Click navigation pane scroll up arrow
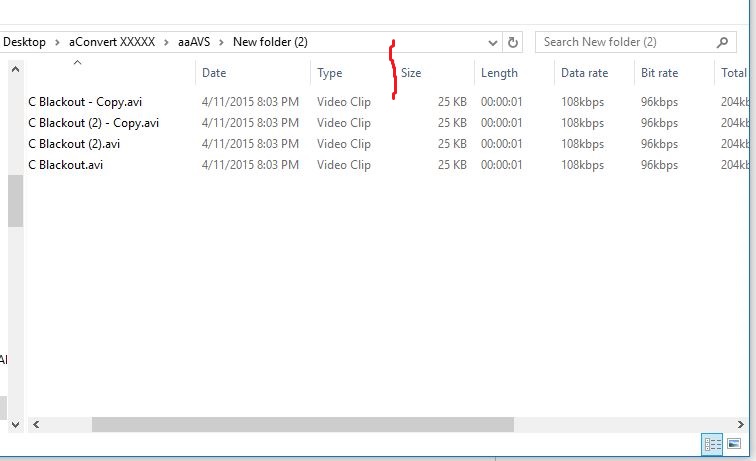This screenshot has height=461, width=756. click(x=15, y=69)
